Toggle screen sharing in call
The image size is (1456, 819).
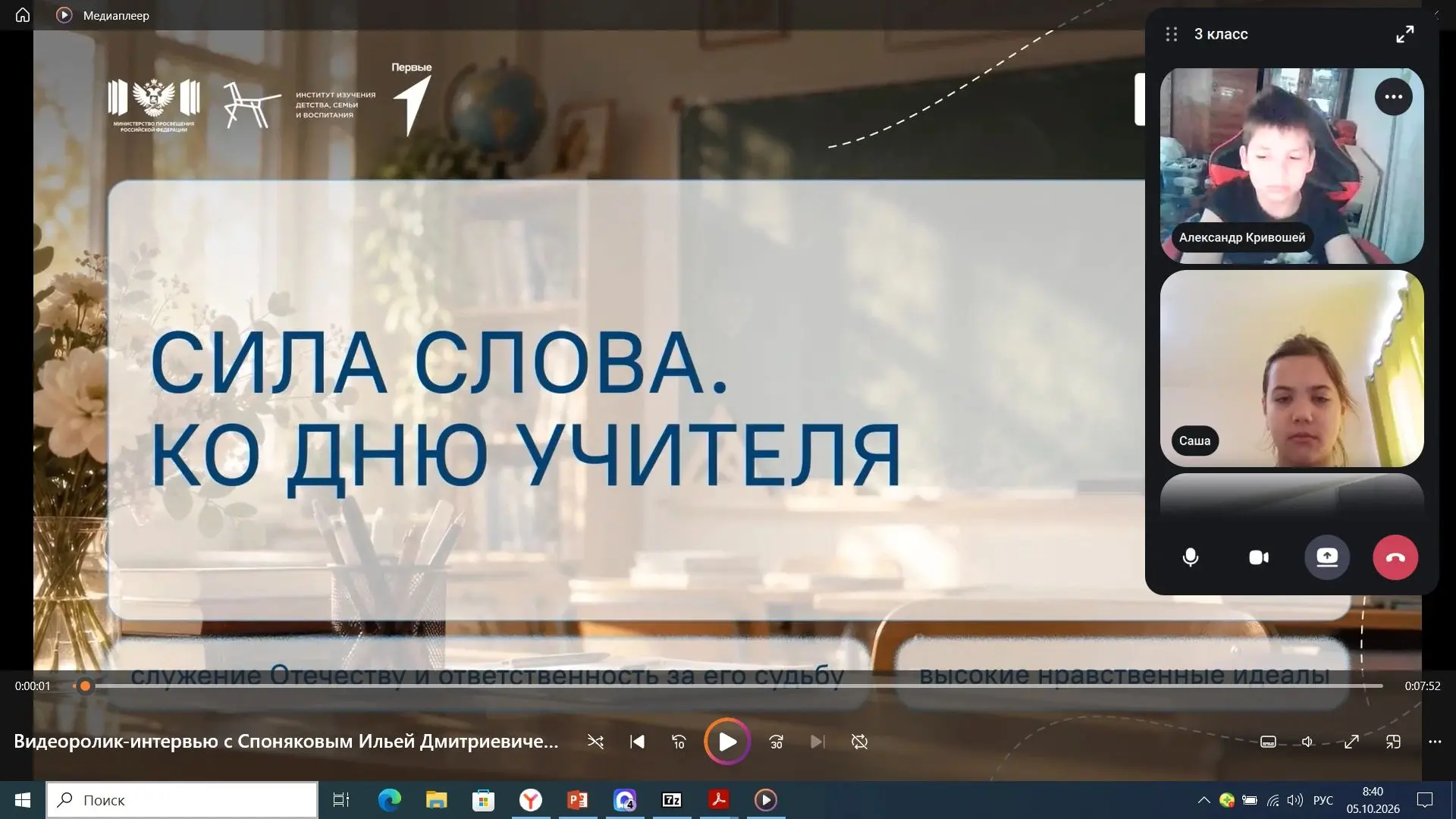click(x=1327, y=557)
